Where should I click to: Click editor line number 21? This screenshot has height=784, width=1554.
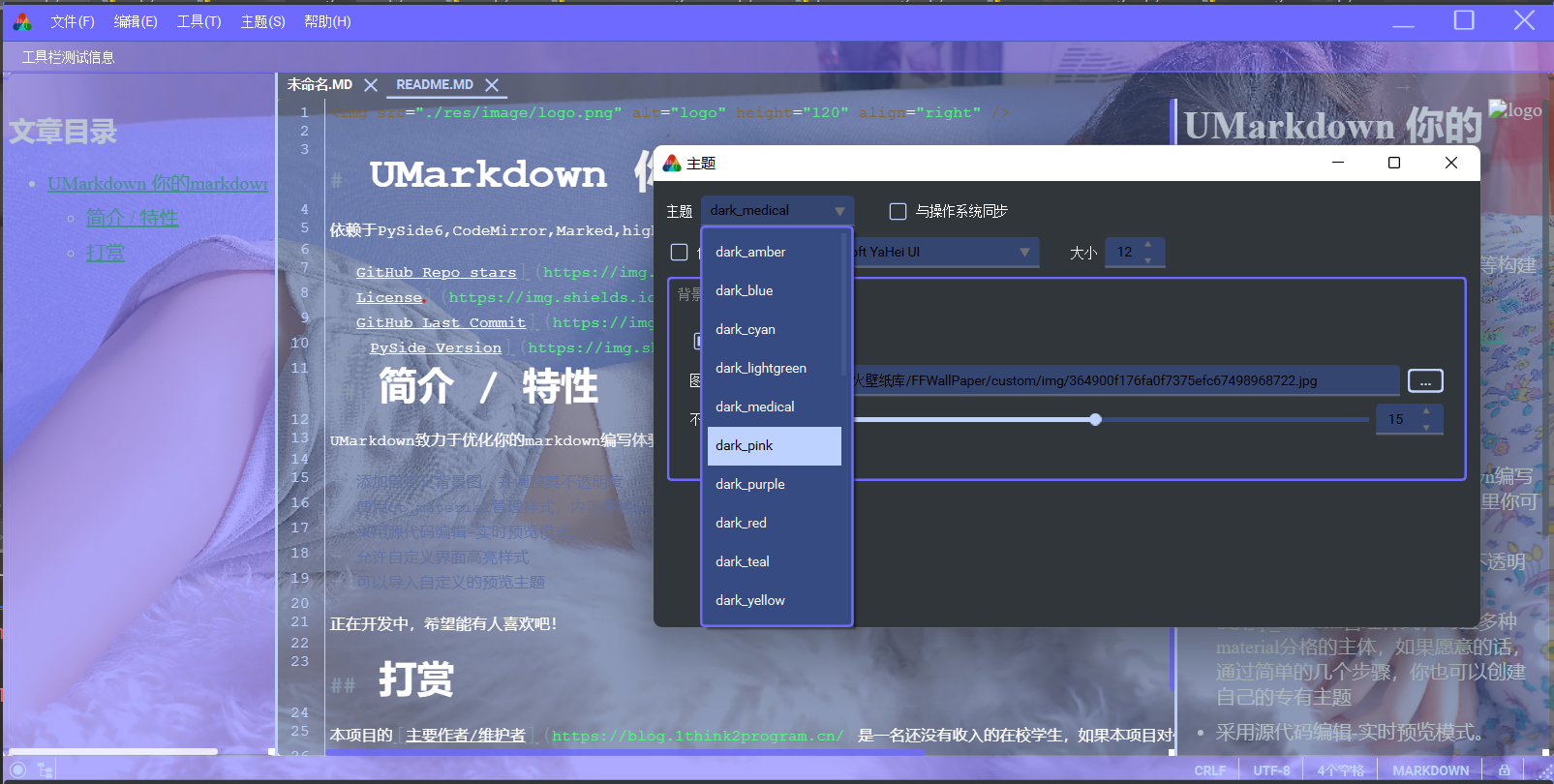(x=300, y=621)
